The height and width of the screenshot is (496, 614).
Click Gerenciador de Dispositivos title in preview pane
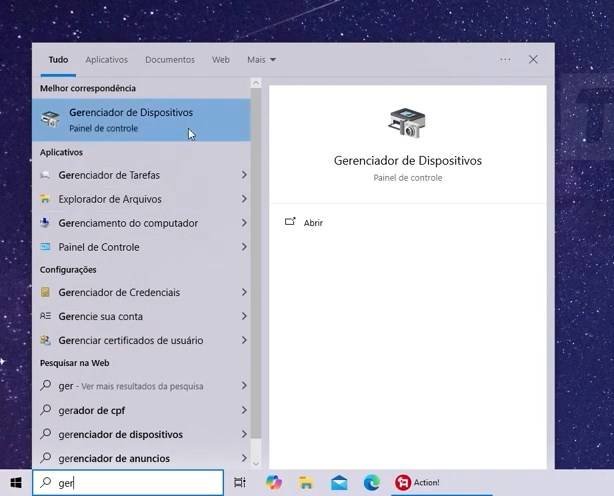tap(408, 161)
